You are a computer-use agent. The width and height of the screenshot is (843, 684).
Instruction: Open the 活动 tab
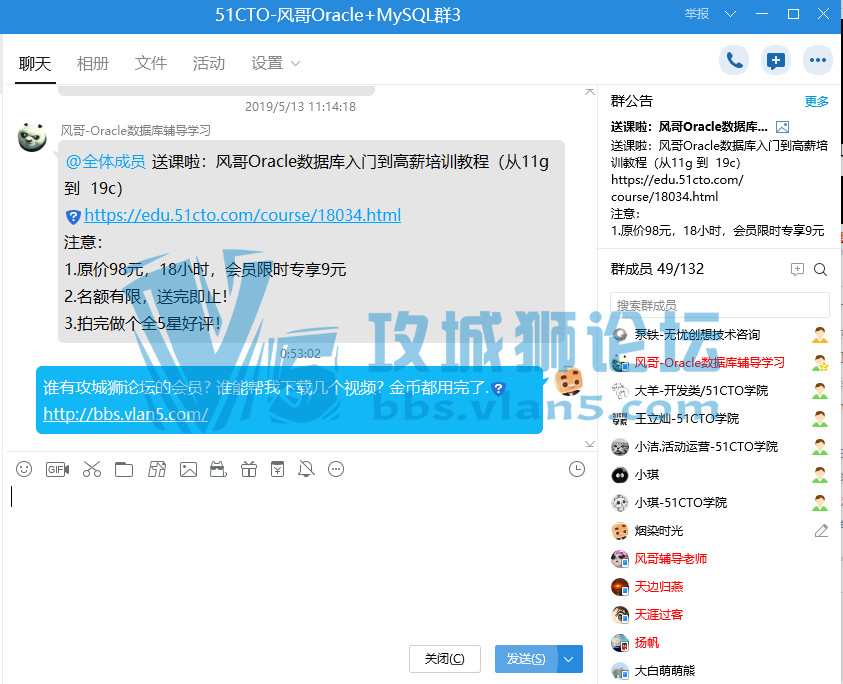tap(209, 63)
